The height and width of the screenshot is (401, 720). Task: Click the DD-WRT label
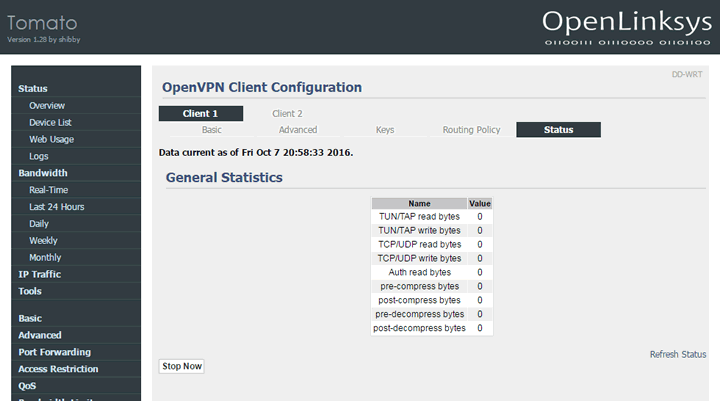click(687, 74)
